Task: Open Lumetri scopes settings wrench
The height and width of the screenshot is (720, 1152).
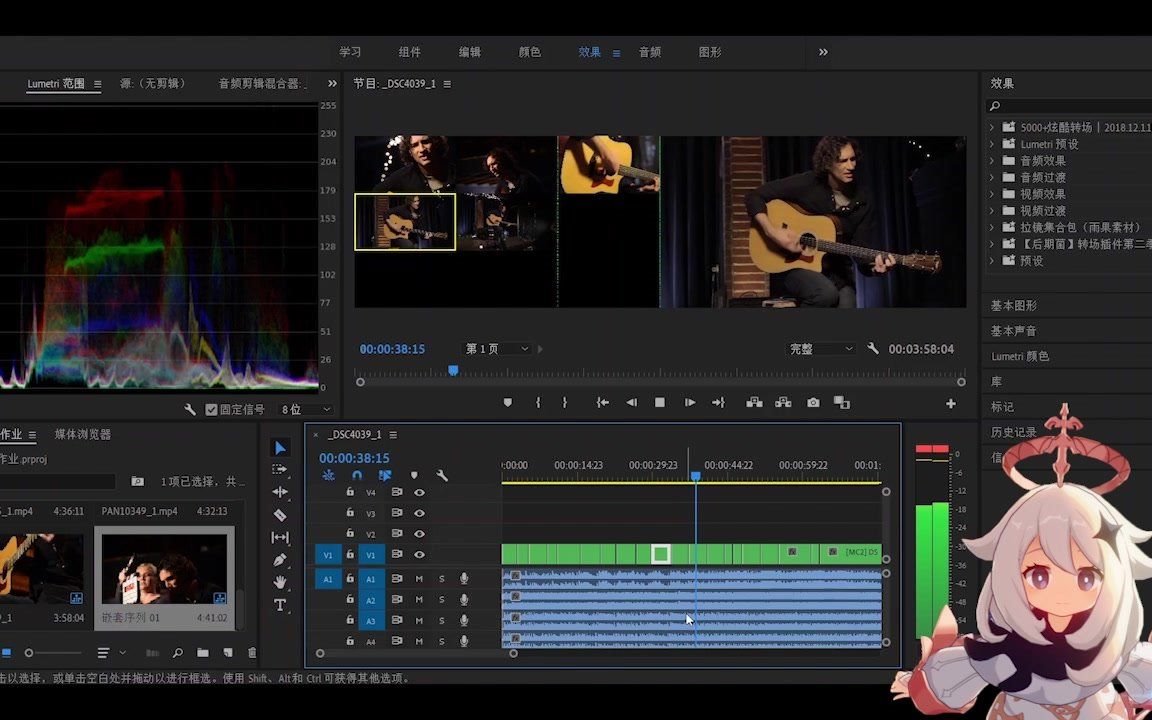Action: coord(190,409)
